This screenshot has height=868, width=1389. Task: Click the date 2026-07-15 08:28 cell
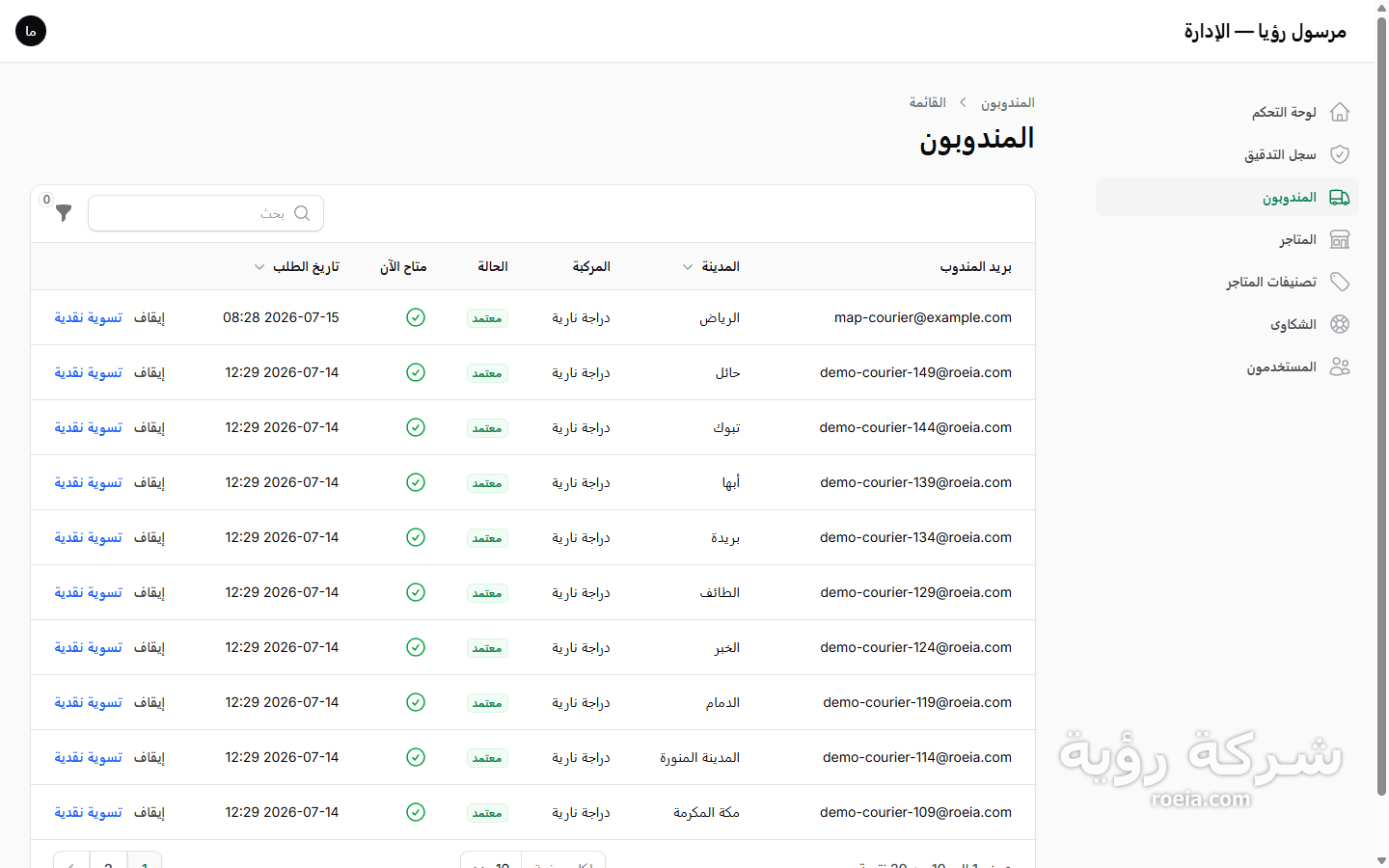point(281,317)
